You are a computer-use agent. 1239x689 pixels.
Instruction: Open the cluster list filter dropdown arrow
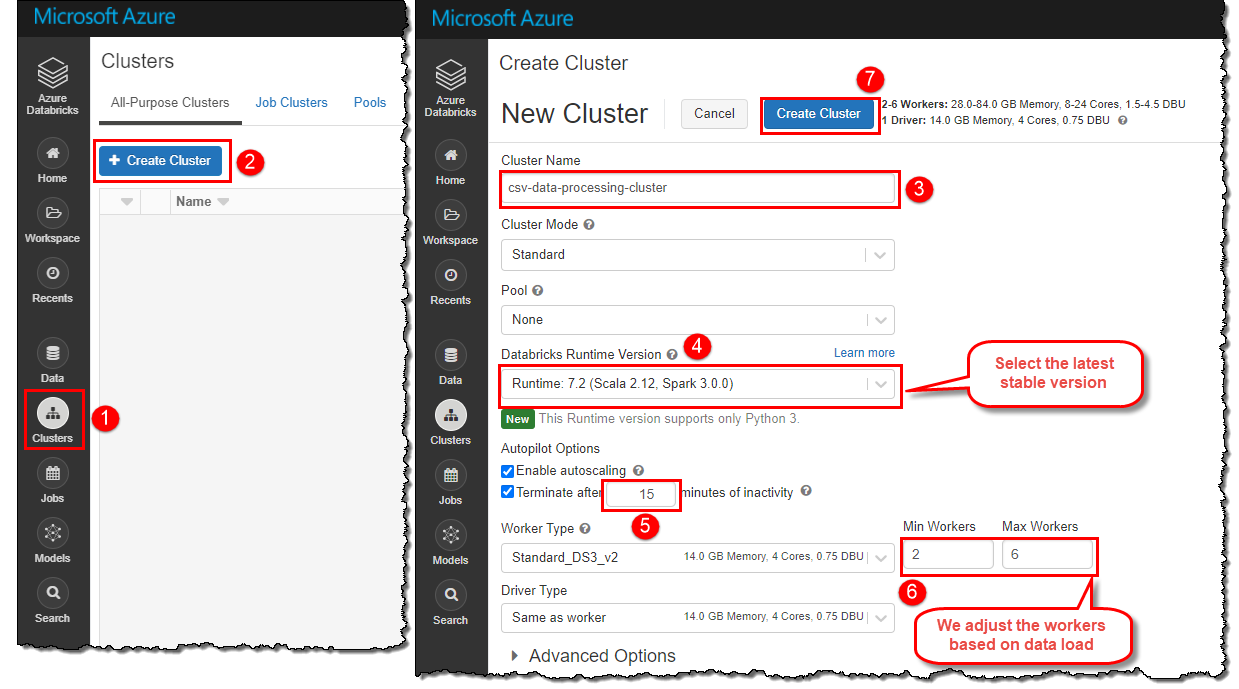pyautogui.click(x=127, y=202)
